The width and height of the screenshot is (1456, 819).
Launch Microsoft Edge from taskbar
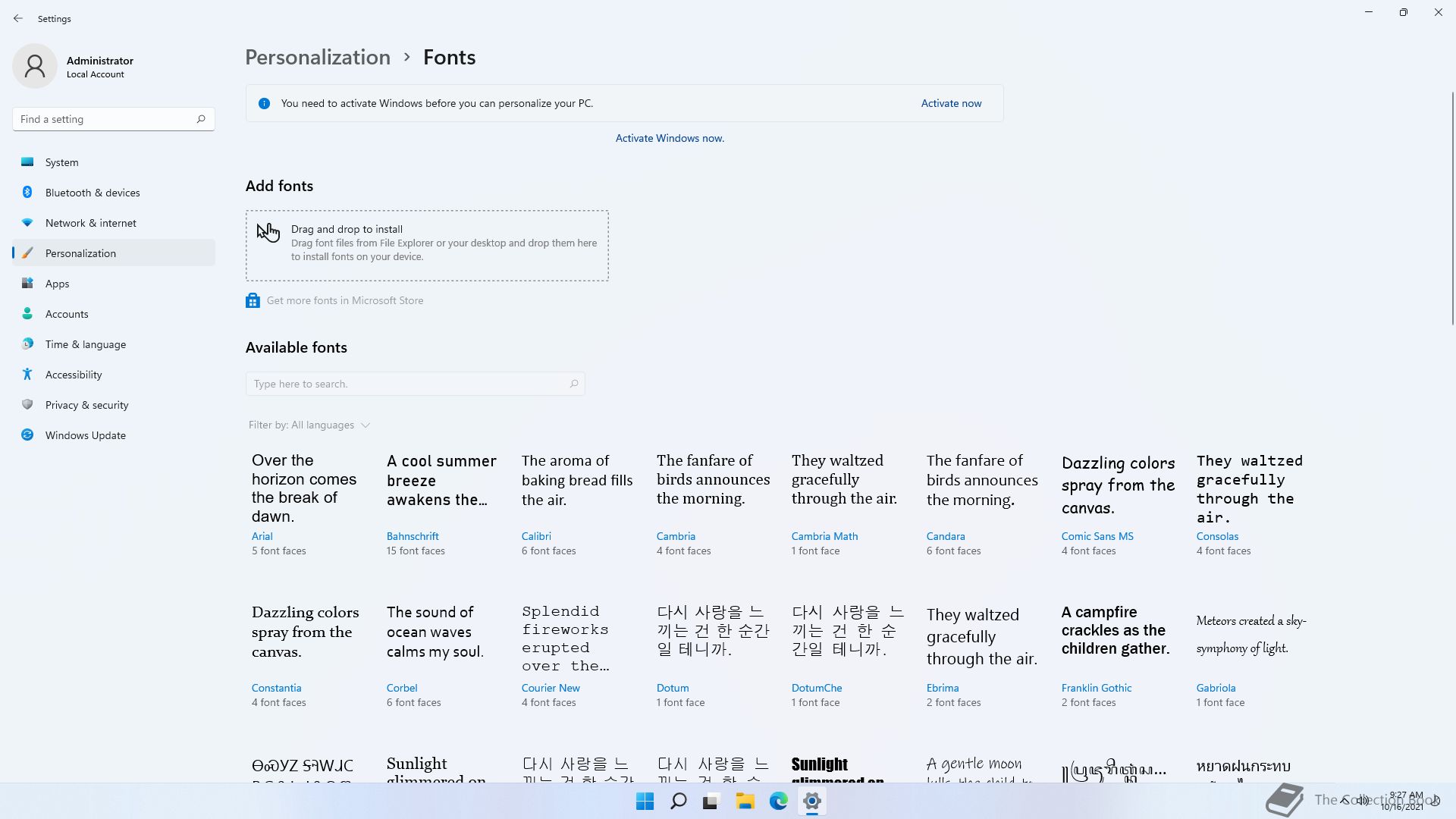click(x=779, y=801)
